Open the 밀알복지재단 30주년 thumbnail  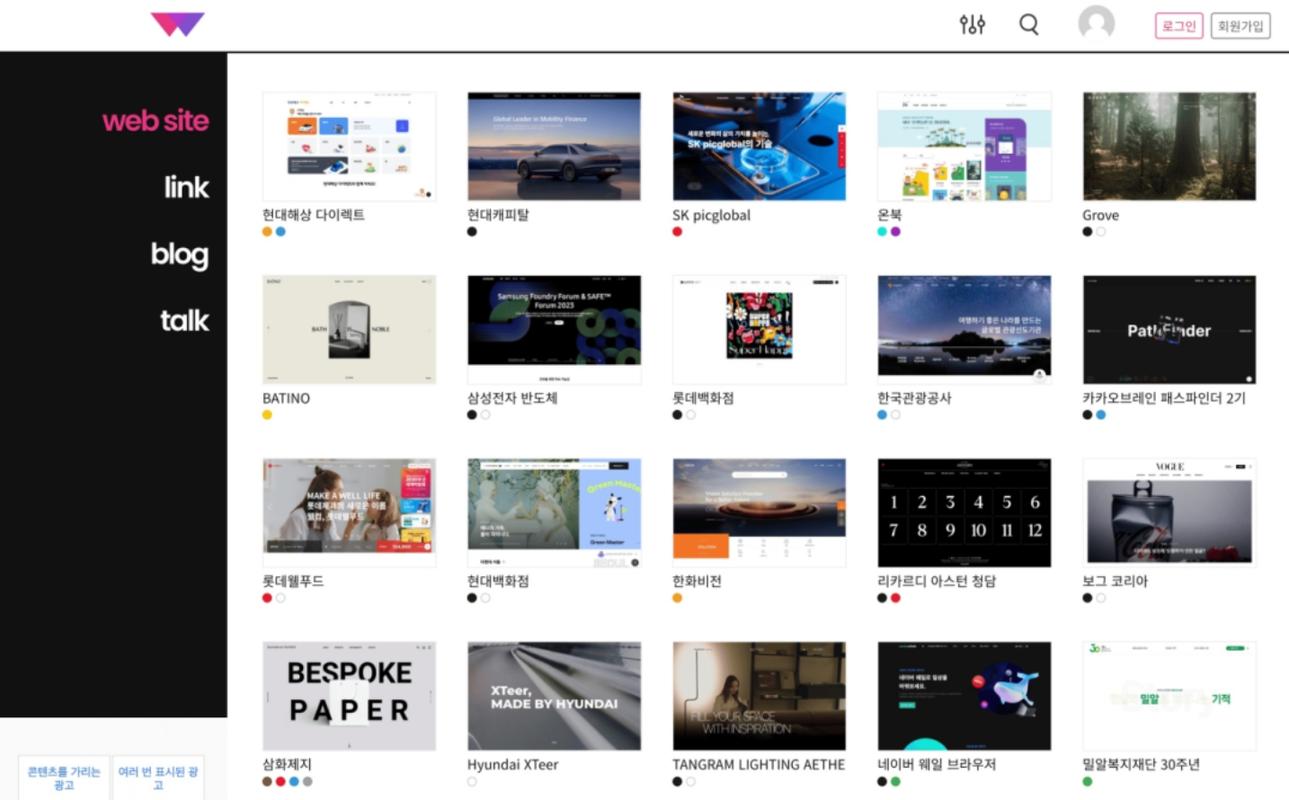point(1169,696)
